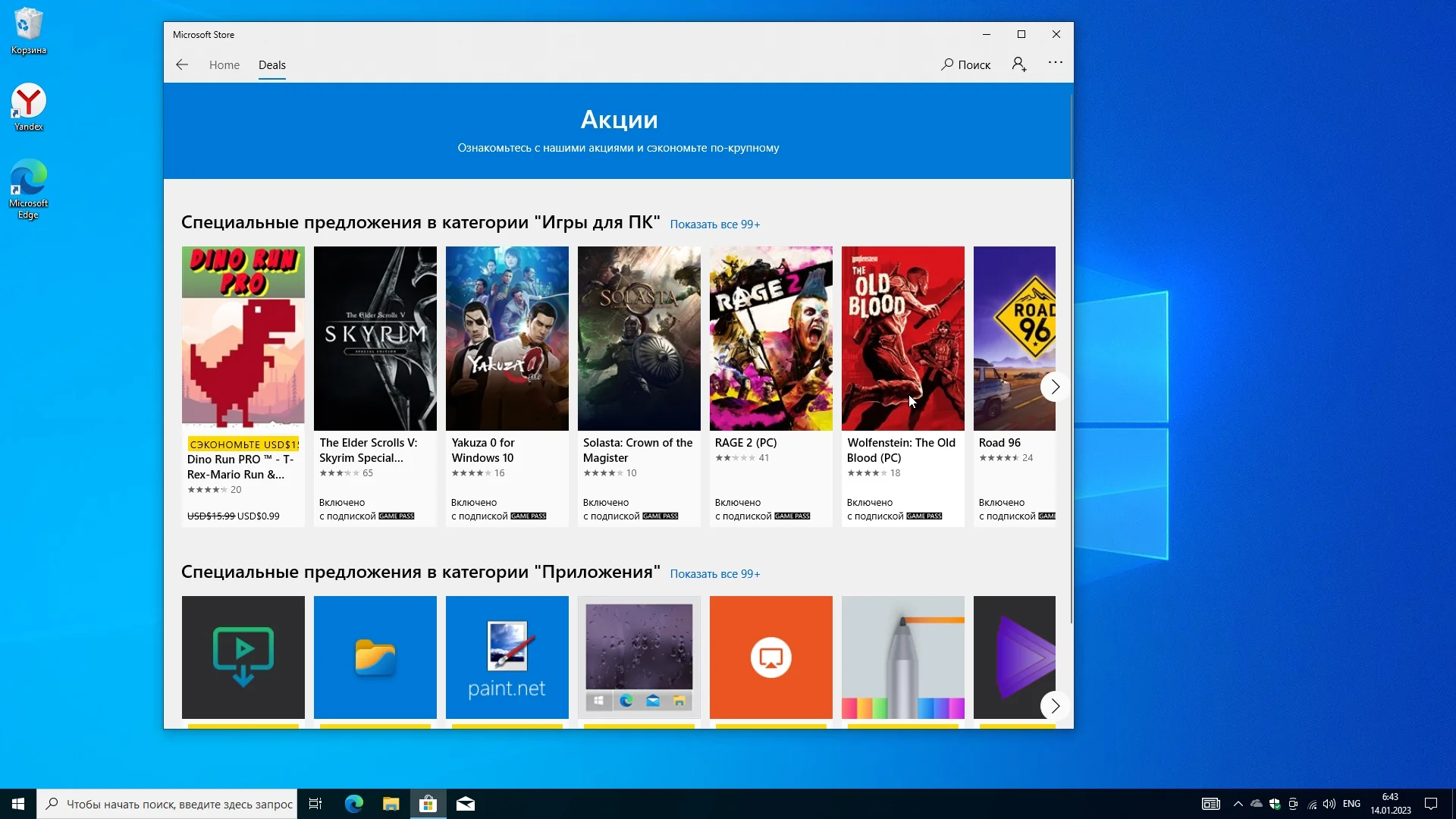Open the dark video downloader app tile

[x=243, y=657]
